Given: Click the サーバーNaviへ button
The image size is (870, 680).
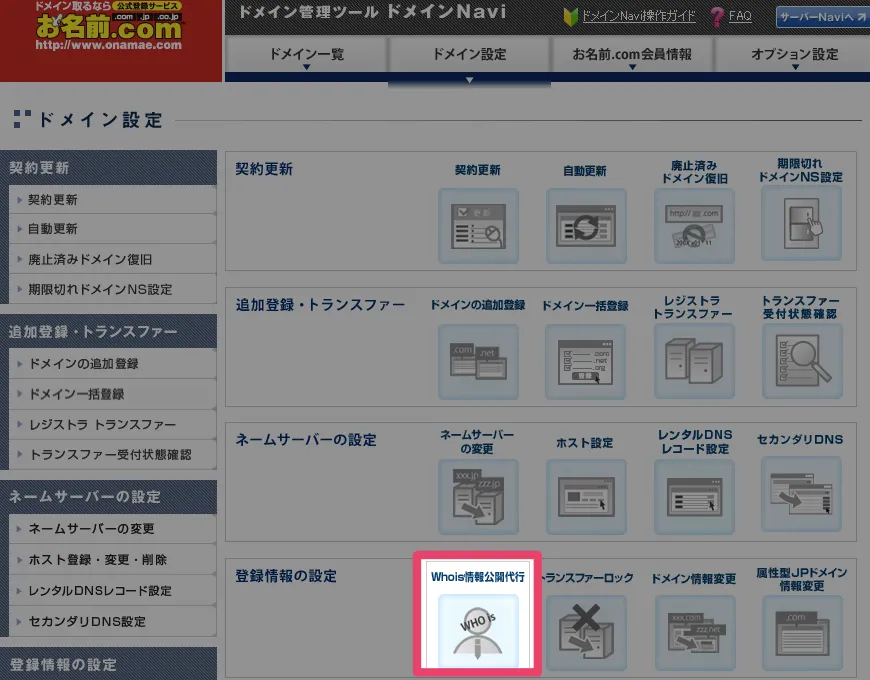Looking at the screenshot, I should [822, 17].
